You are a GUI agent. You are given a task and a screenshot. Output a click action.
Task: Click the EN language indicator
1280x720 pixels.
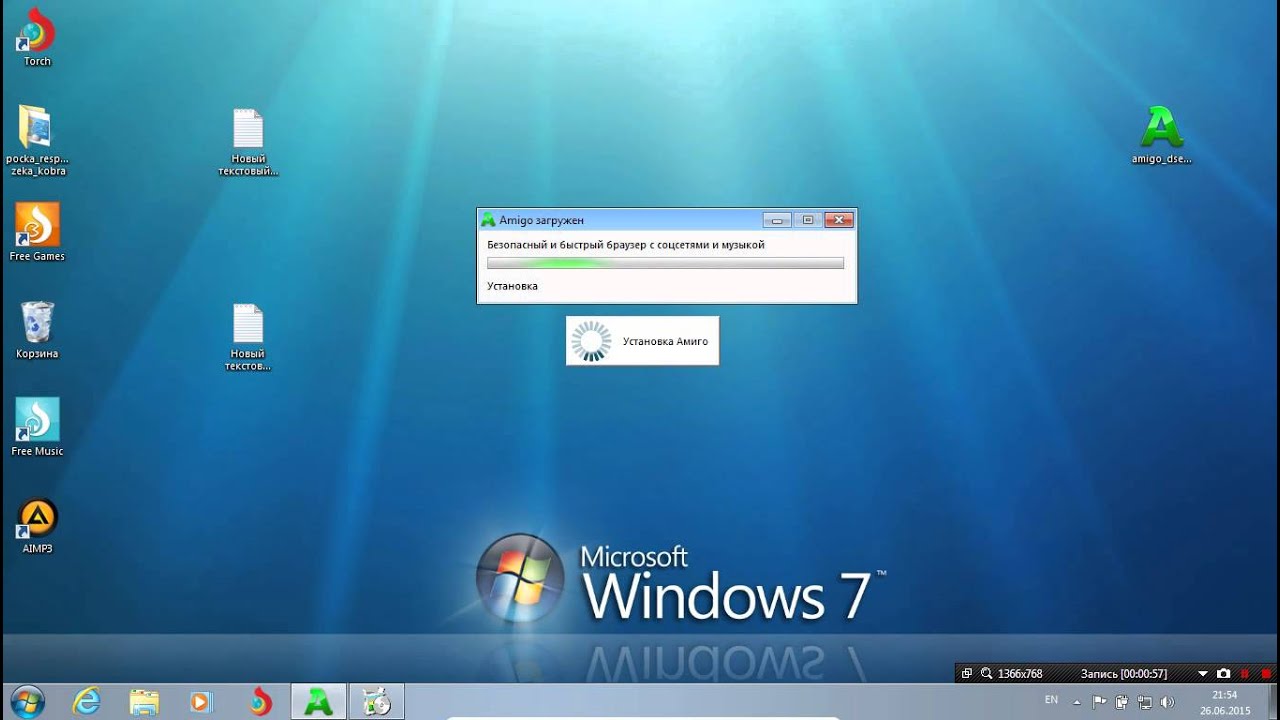pyautogui.click(x=1051, y=700)
